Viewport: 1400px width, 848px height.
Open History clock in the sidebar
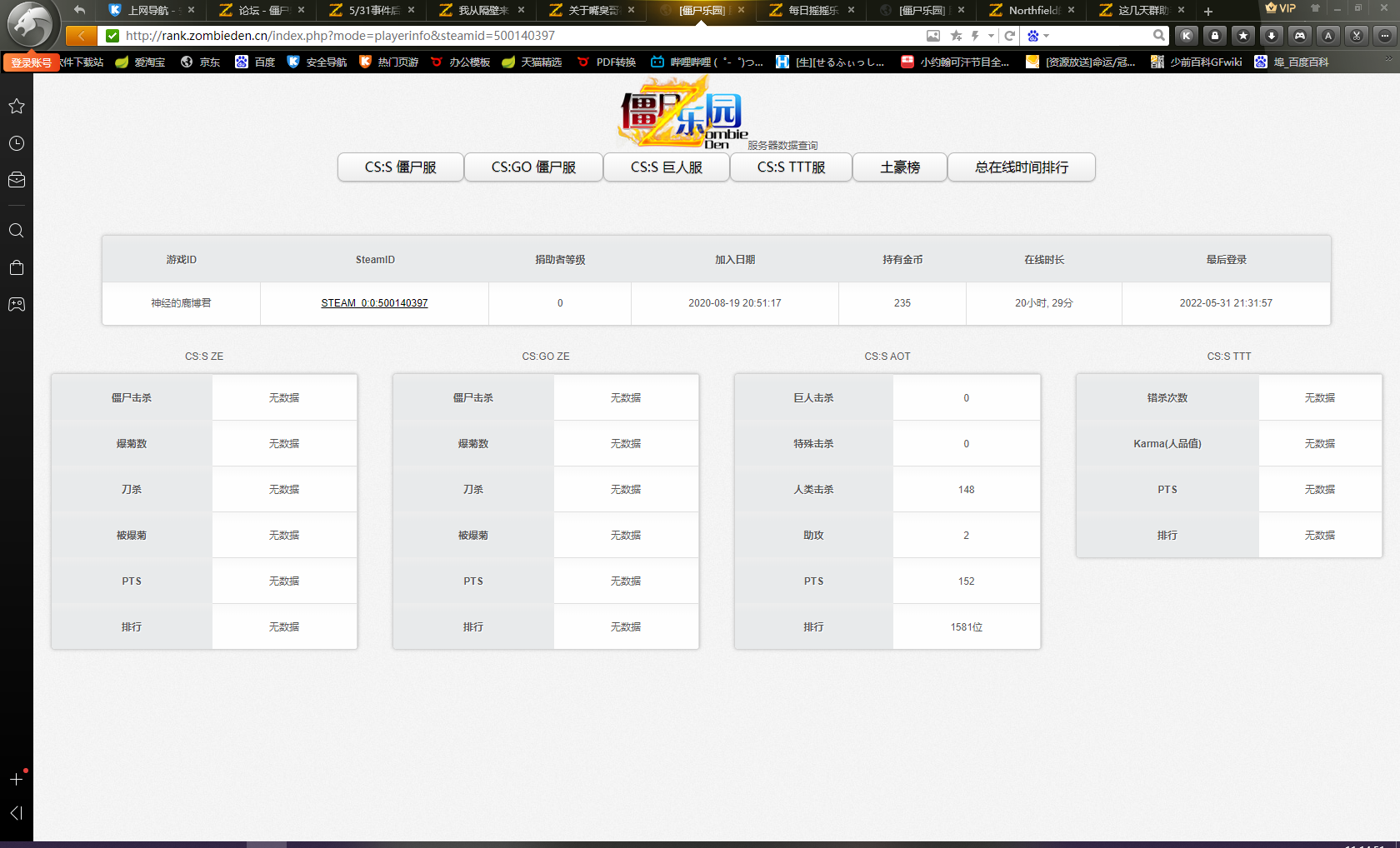click(x=17, y=143)
